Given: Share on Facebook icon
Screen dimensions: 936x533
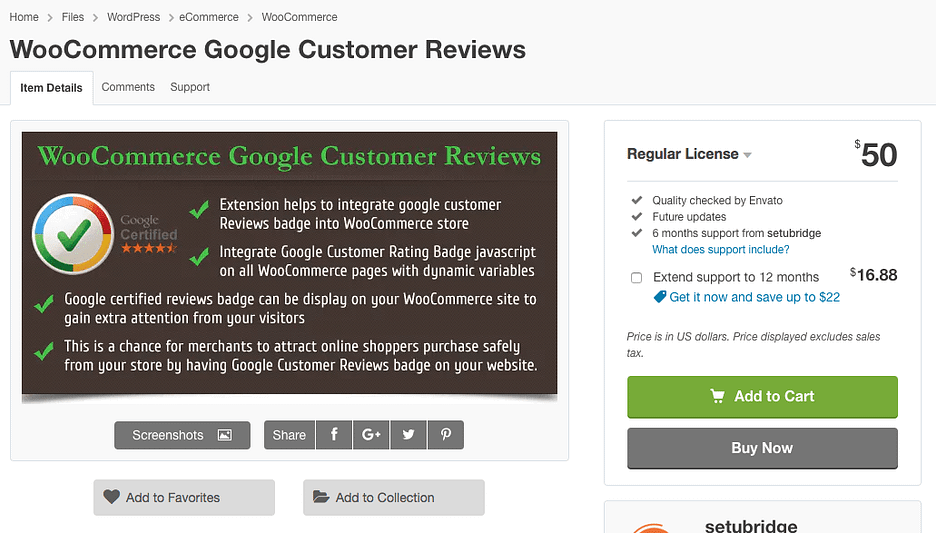Looking at the screenshot, I should pyautogui.click(x=334, y=435).
